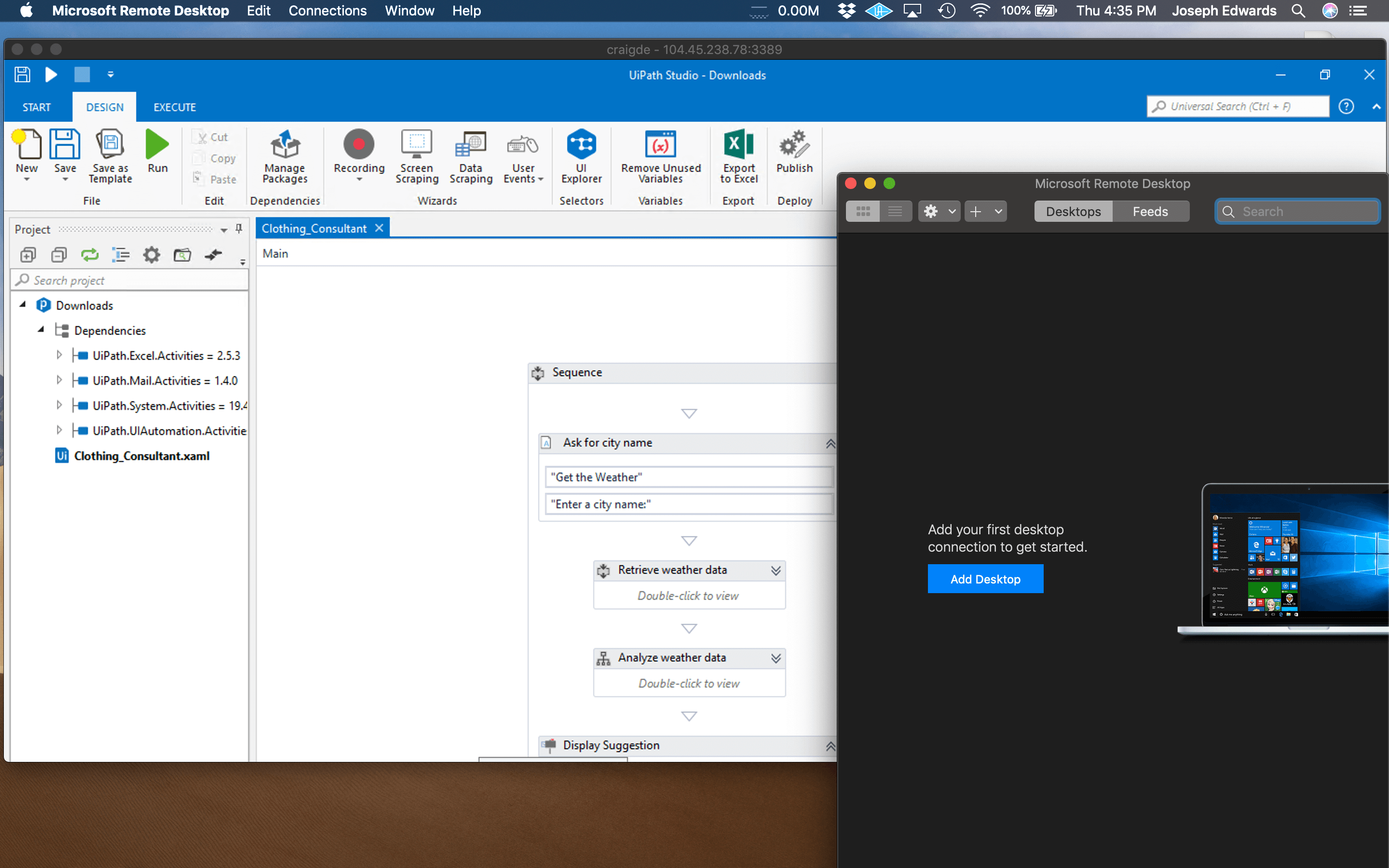Screen dimensions: 1389x868
Task: Open quick access toolbar dropdown arrow
Action: coord(110,75)
